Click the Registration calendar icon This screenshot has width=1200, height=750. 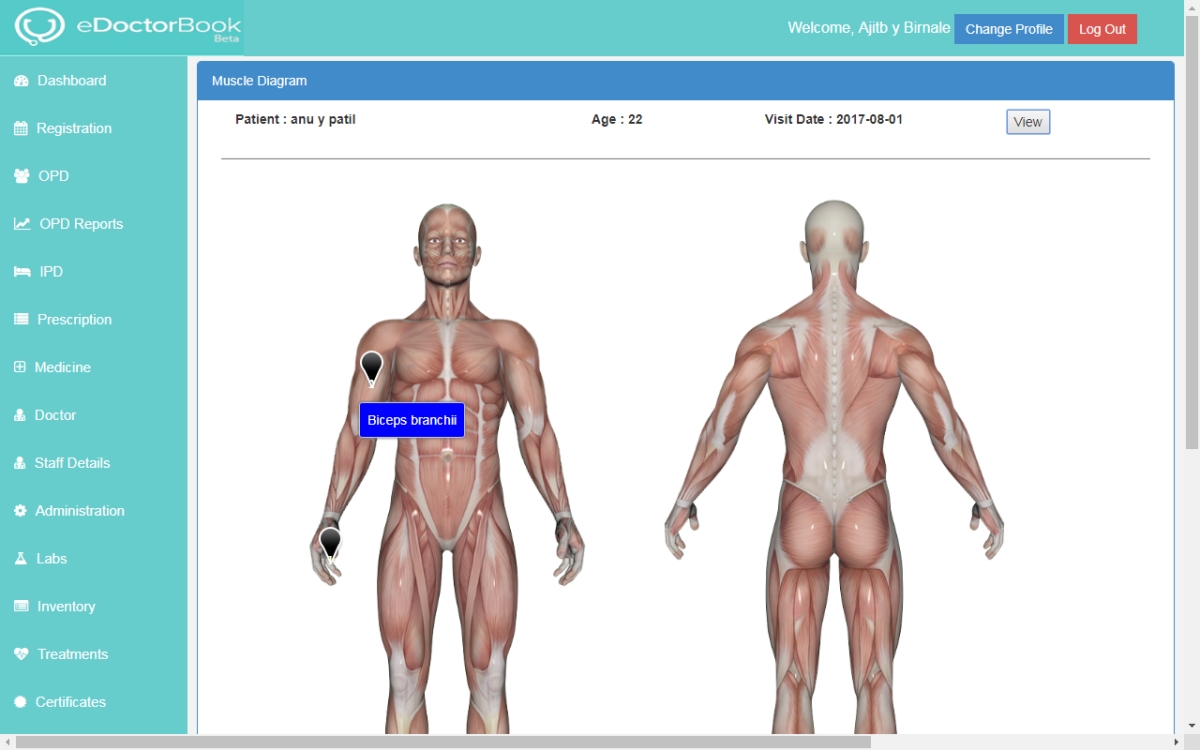tap(21, 129)
